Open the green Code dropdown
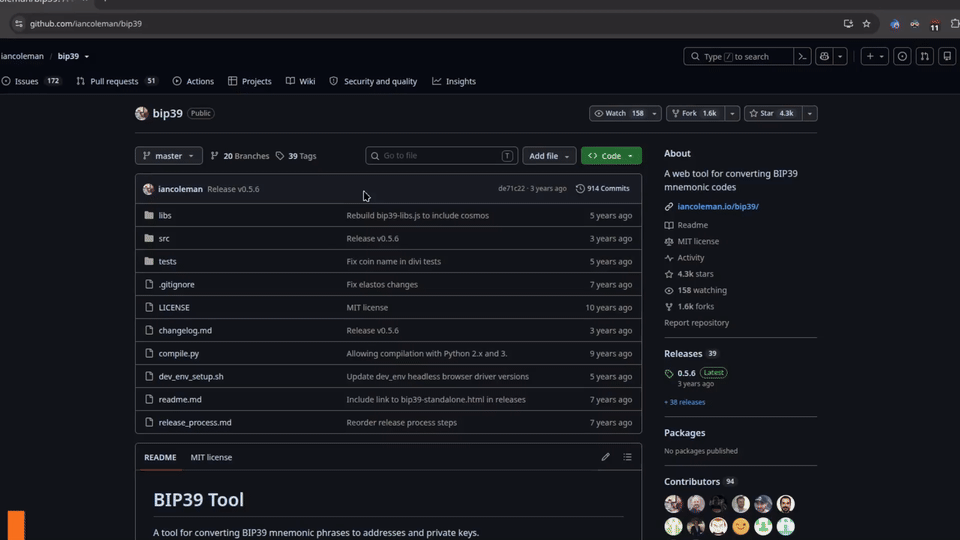Screen dimensions: 960x540 611,156
